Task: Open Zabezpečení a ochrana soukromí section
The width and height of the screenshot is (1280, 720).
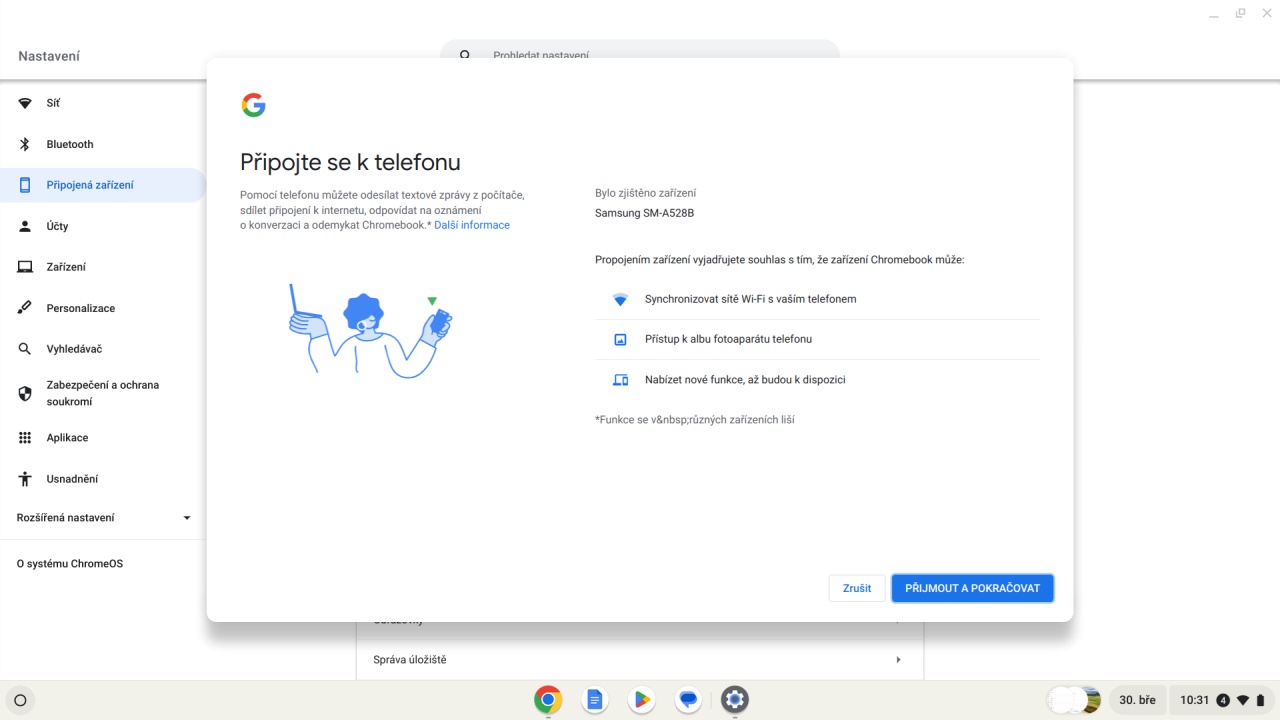Action: tap(103, 393)
